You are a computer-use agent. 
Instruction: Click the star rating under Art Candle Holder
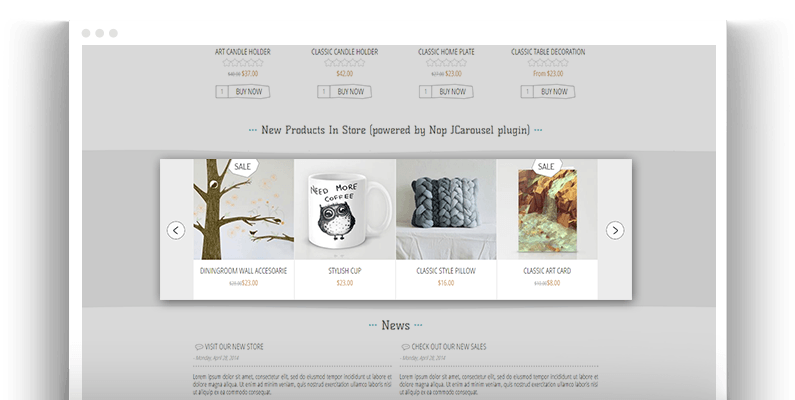(x=243, y=63)
